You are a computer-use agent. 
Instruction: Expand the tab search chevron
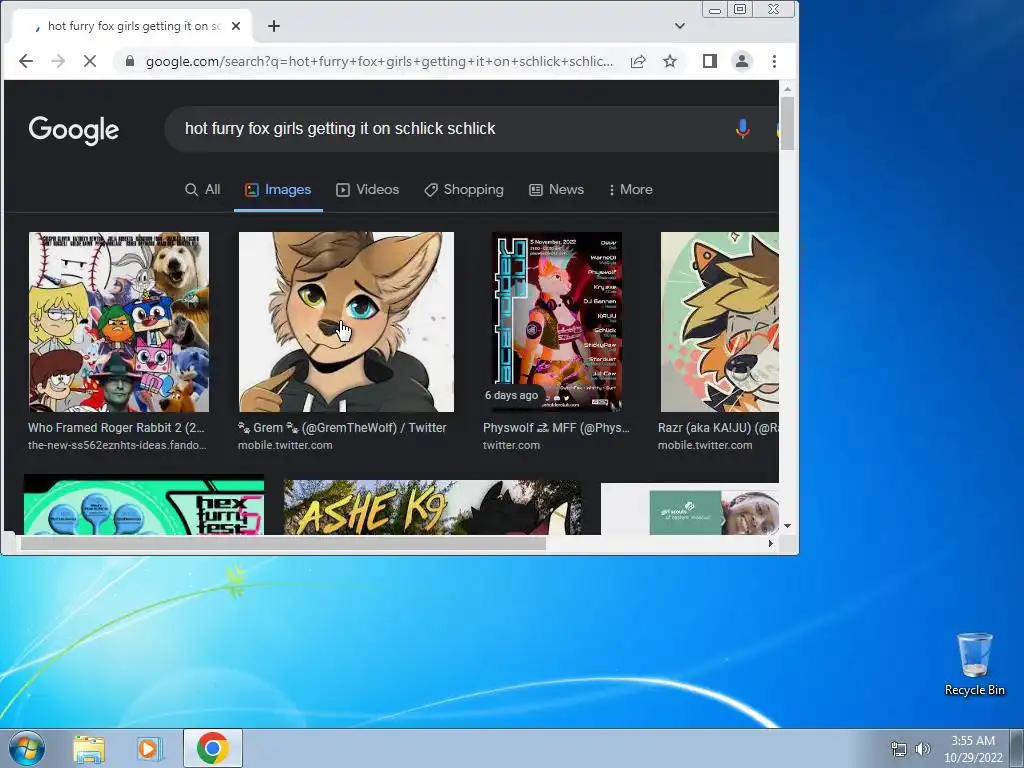click(680, 26)
